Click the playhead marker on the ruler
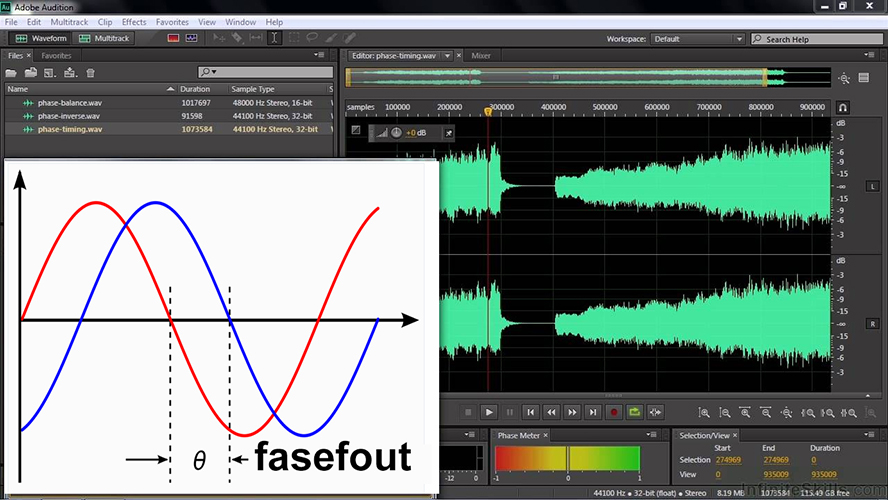 (x=488, y=112)
